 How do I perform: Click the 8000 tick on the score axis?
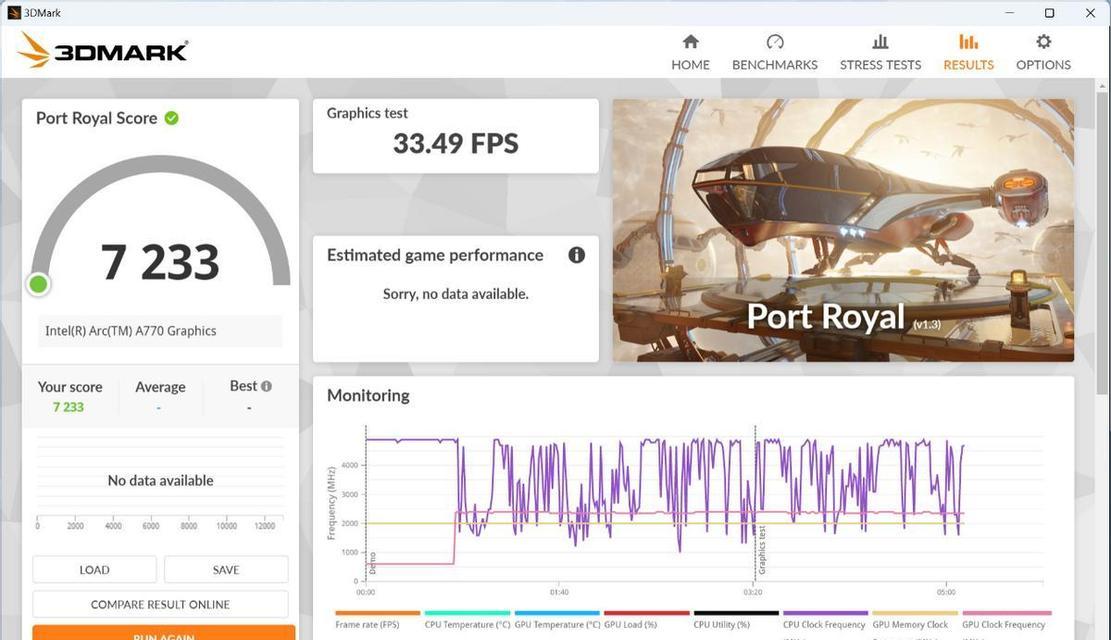pyautogui.click(x=188, y=526)
